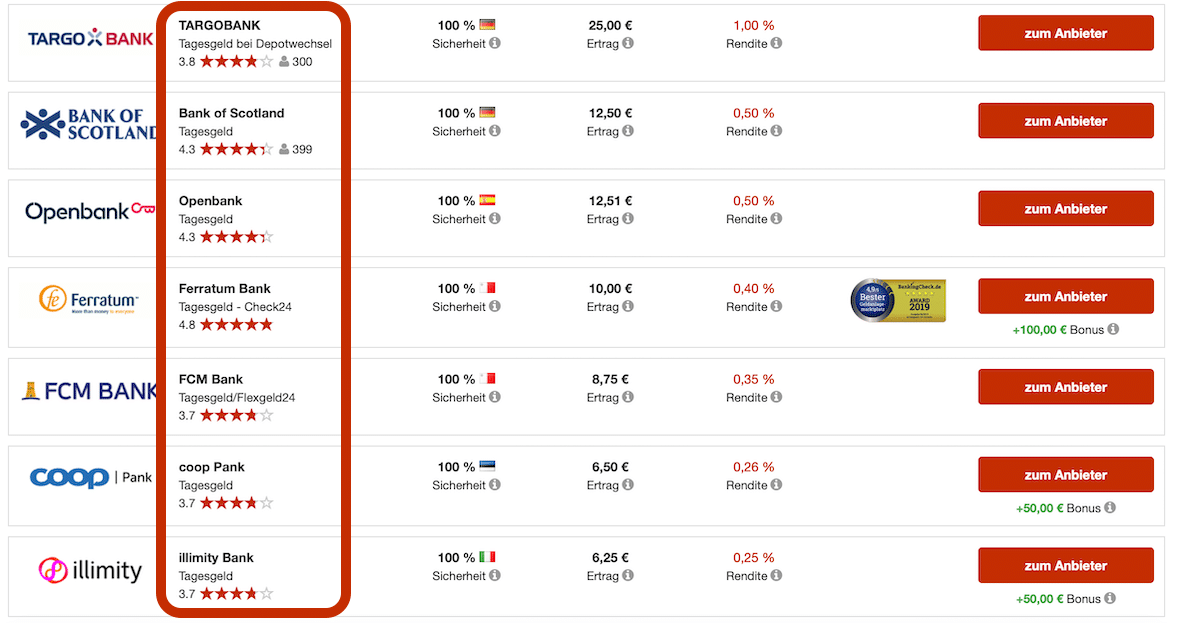Open the Bank of Scotland logo

tap(88, 125)
